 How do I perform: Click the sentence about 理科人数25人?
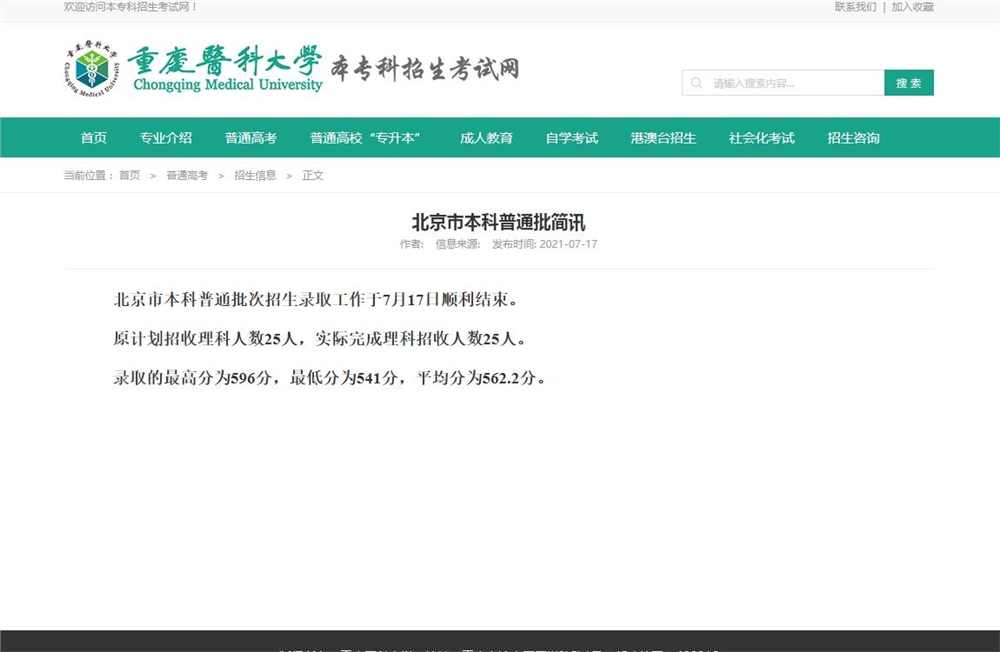coord(321,339)
